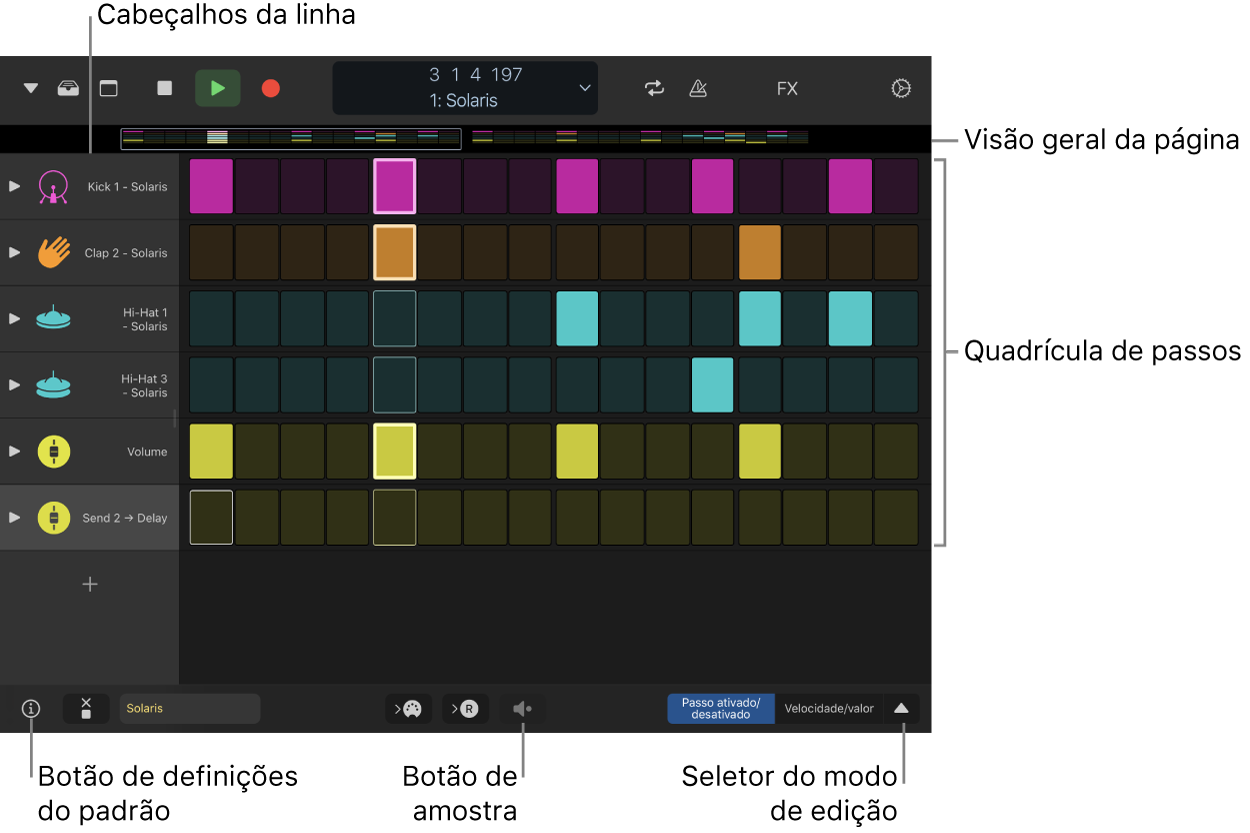
Task: Toggle the speaker preview button
Action: pyautogui.click(x=522, y=709)
